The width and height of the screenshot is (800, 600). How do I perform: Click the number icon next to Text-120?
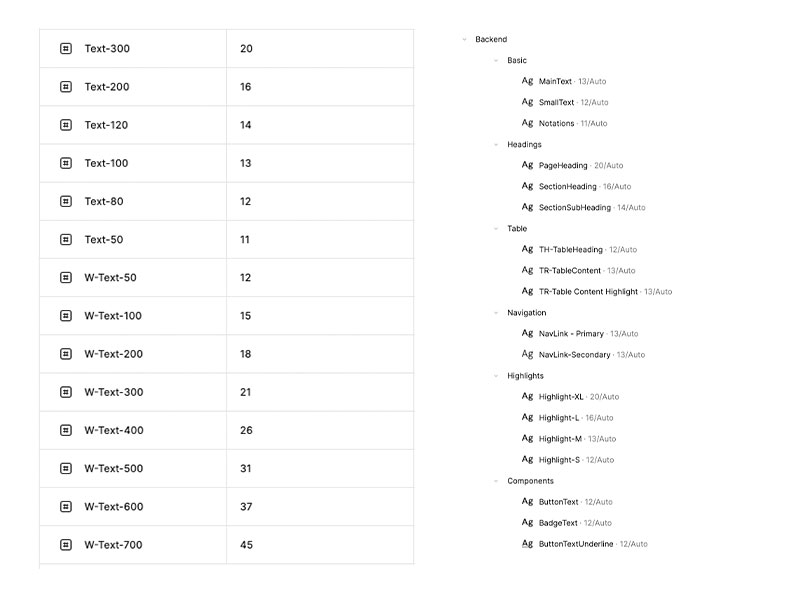point(66,125)
